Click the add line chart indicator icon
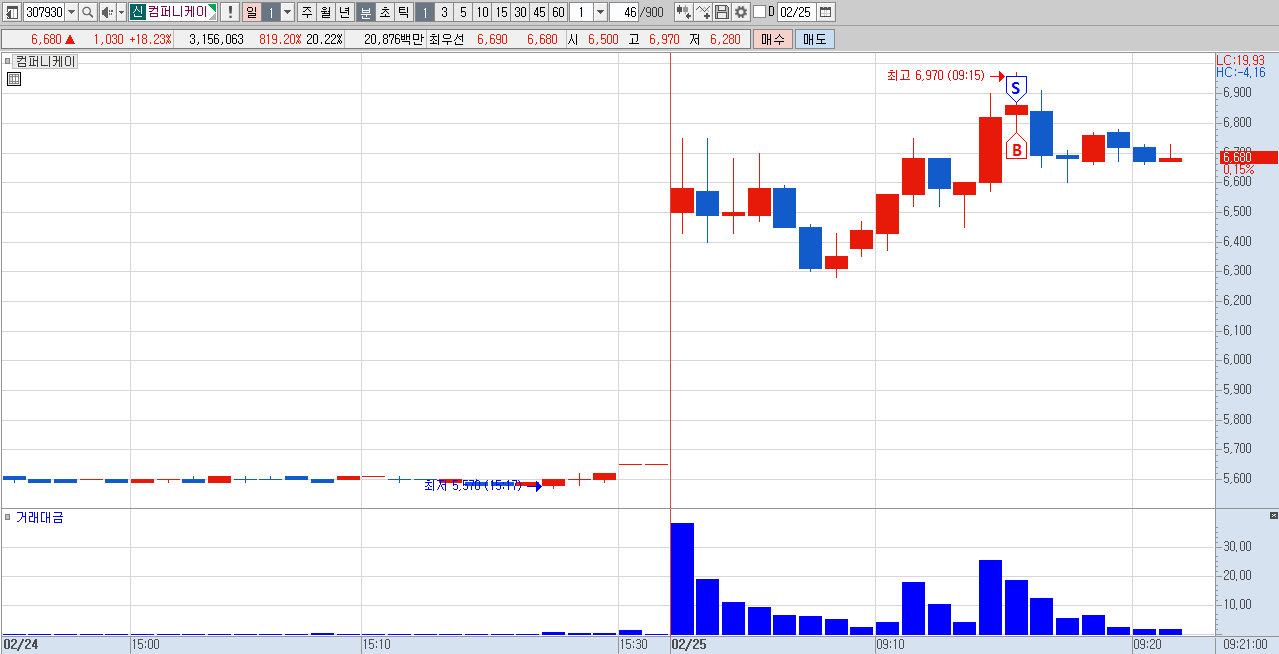 (703, 12)
